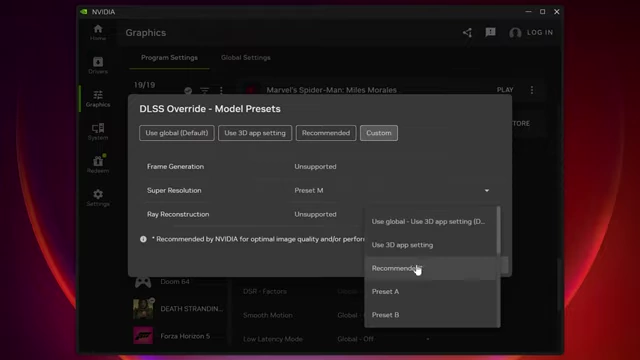Choose Use 3D app setting in dropdown list
The width and height of the screenshot is (640, 360).
(430, 245)
